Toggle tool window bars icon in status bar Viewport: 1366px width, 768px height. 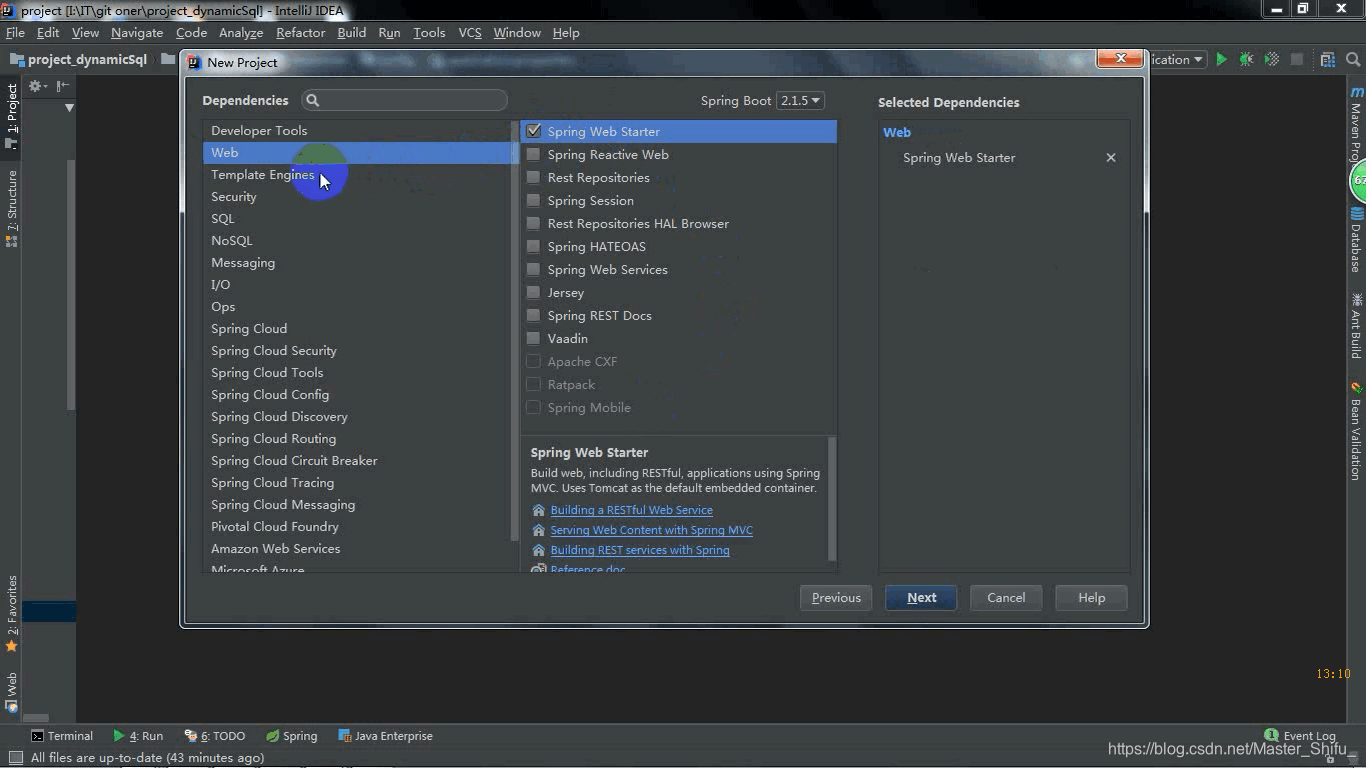pyautogui.click(x=15, y=758)
